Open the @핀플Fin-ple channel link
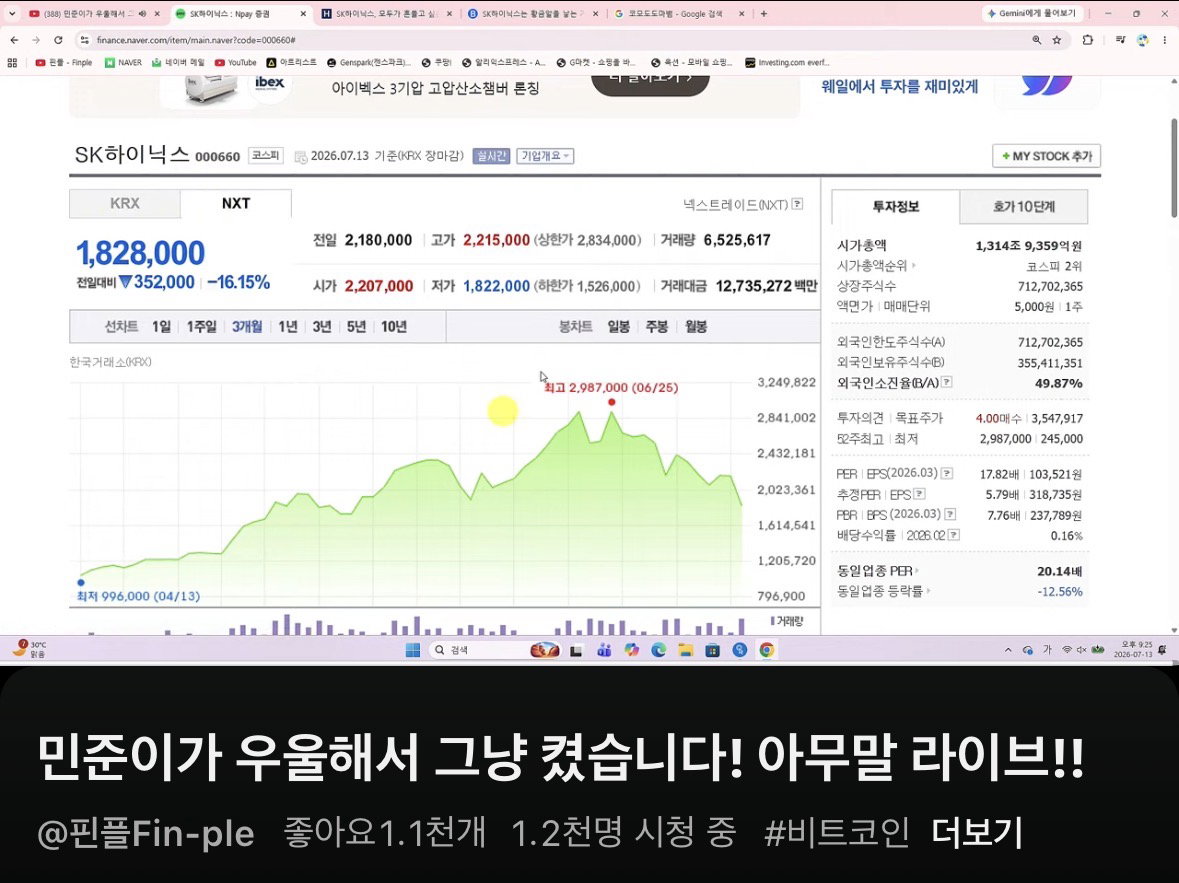1179x883 pixels. tap(146, 833)
